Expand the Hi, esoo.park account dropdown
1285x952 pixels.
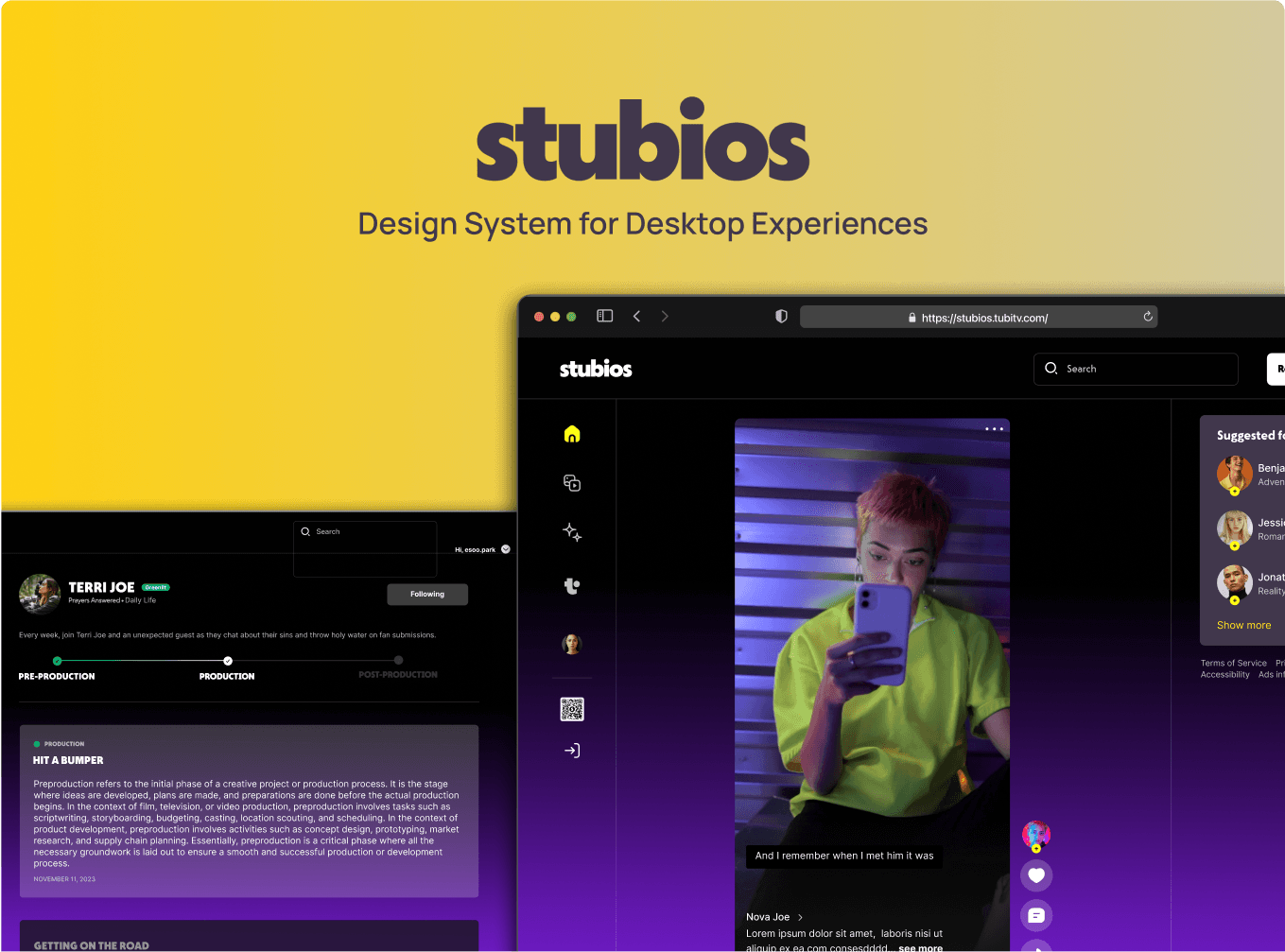(506, 549)
